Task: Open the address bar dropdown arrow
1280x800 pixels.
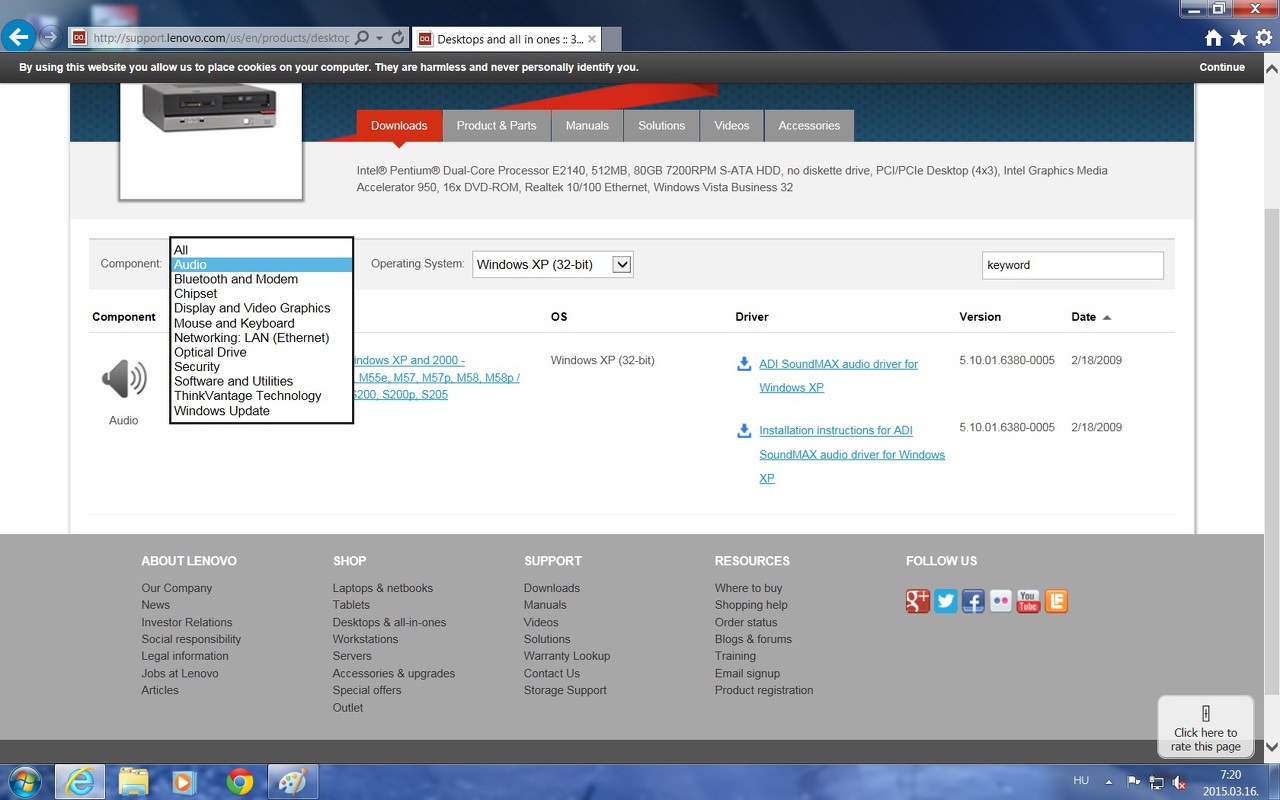Action: (380, 38)
